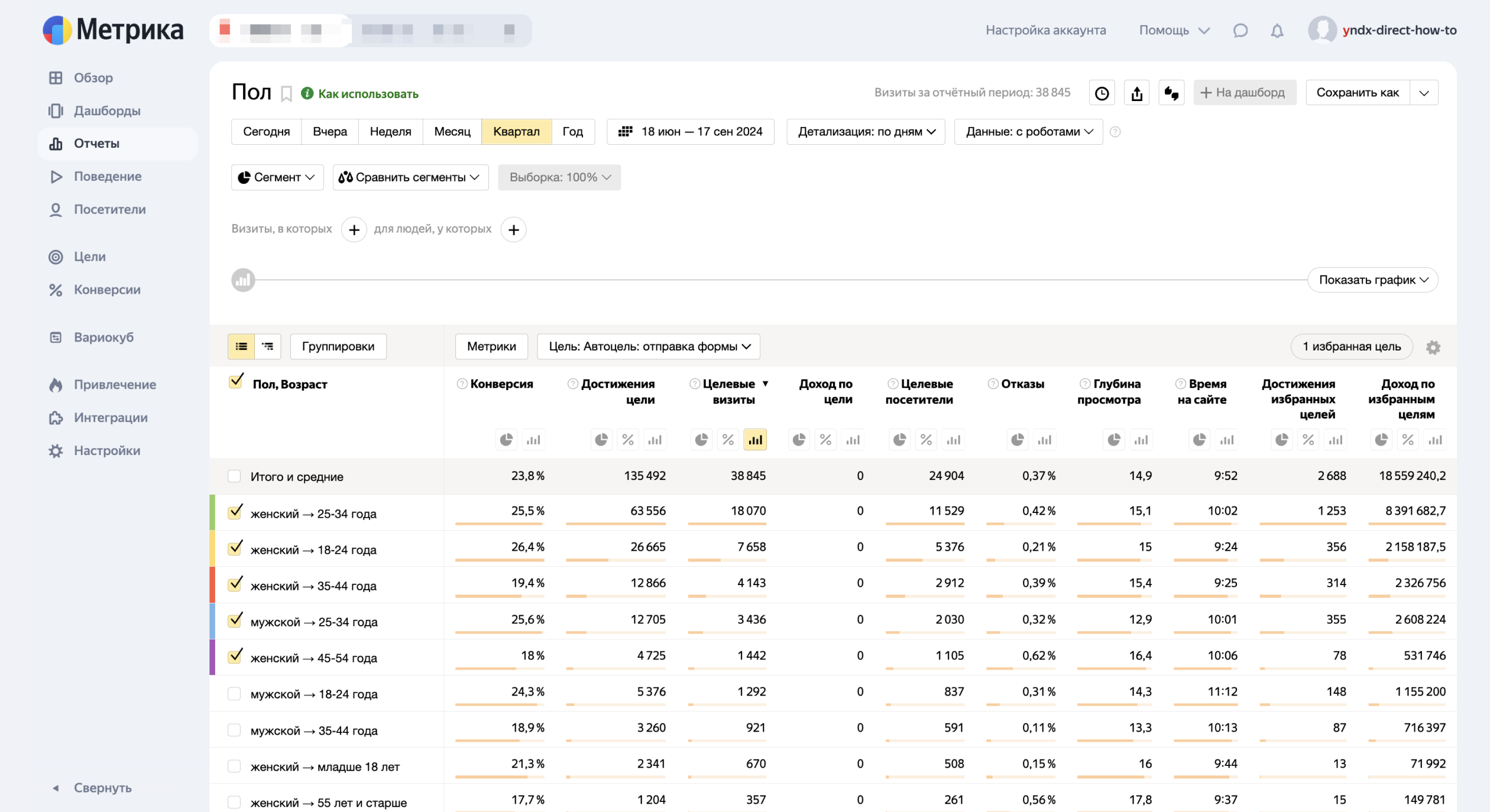Click the Metrika logo
The image size is (1490, 812).
point(114,30)
